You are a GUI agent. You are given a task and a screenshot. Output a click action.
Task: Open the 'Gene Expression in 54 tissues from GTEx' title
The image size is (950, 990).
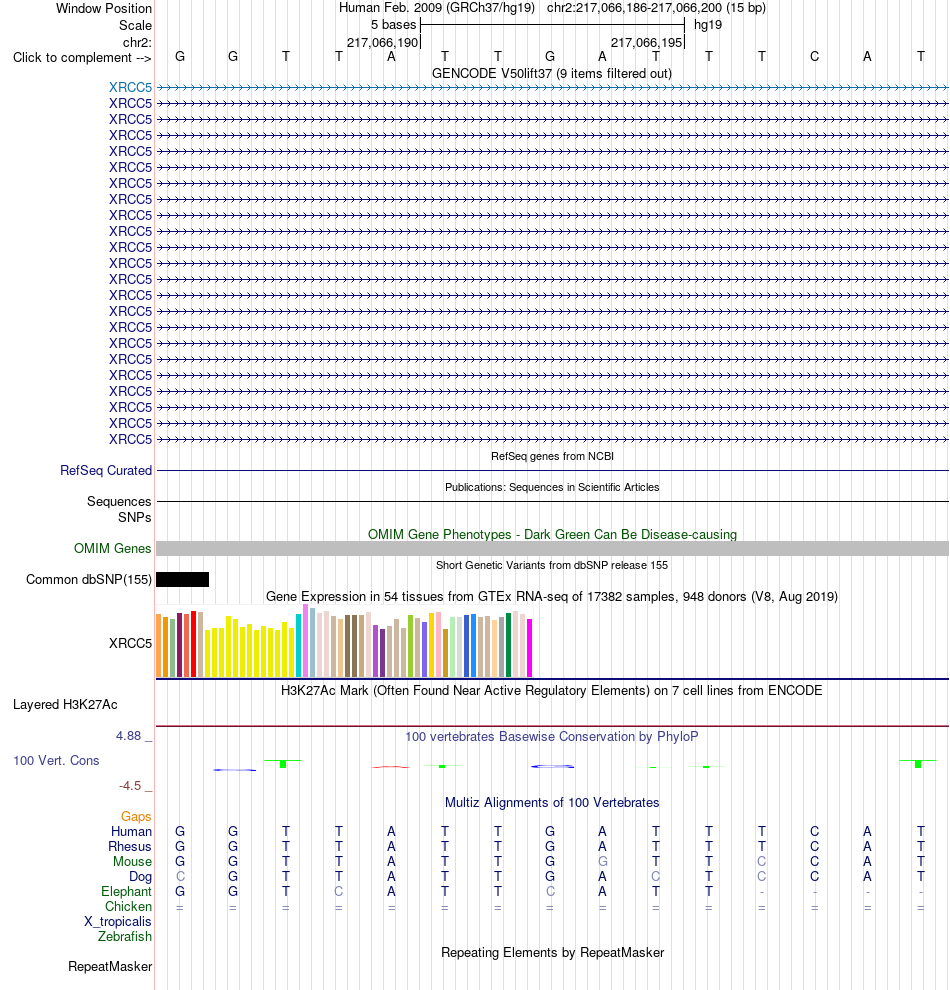tap(552, 597)
